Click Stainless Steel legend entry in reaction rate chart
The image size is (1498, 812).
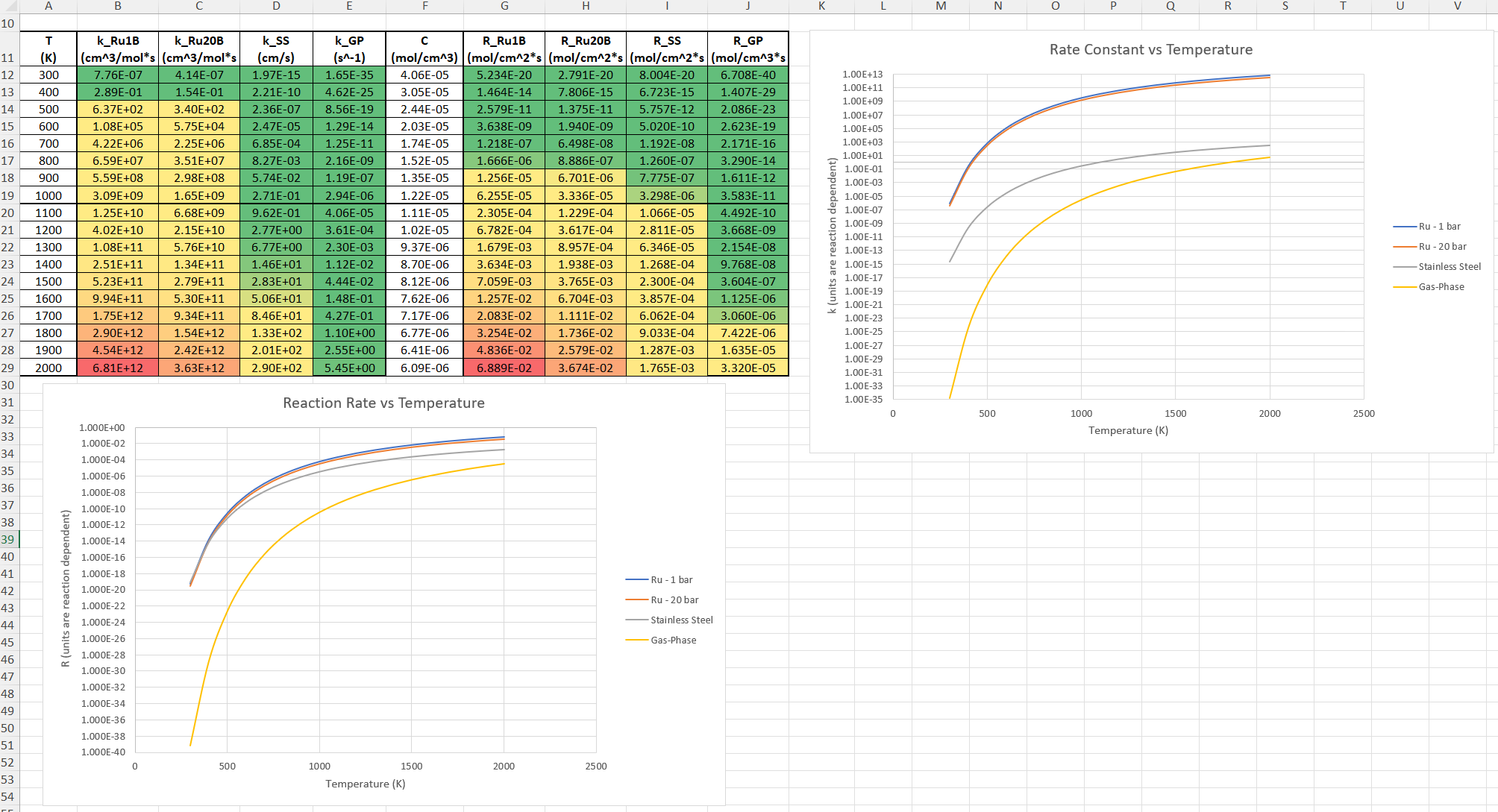[x=681, y=620]
